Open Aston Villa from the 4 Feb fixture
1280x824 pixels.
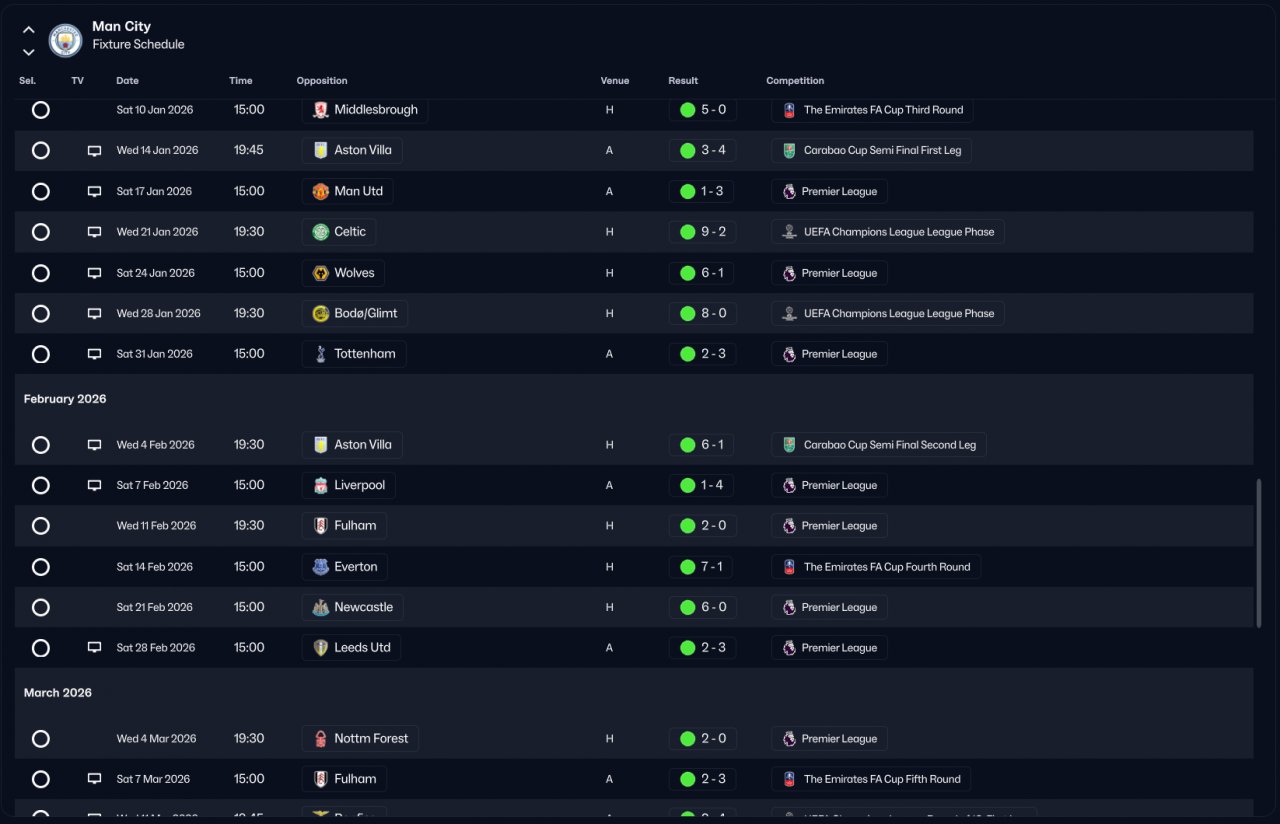click(x=352, y=445)
